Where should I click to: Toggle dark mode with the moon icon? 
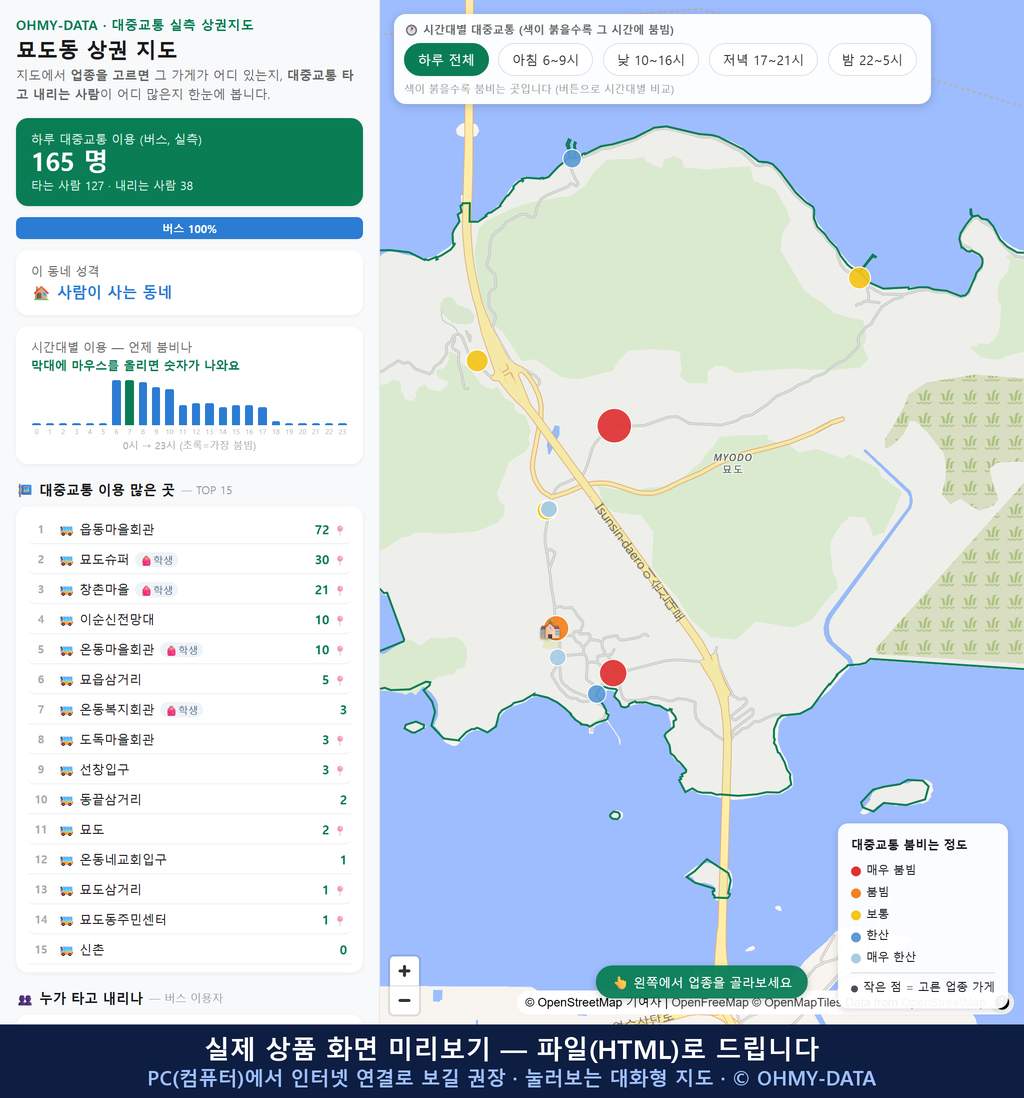coord(1003,1003)
